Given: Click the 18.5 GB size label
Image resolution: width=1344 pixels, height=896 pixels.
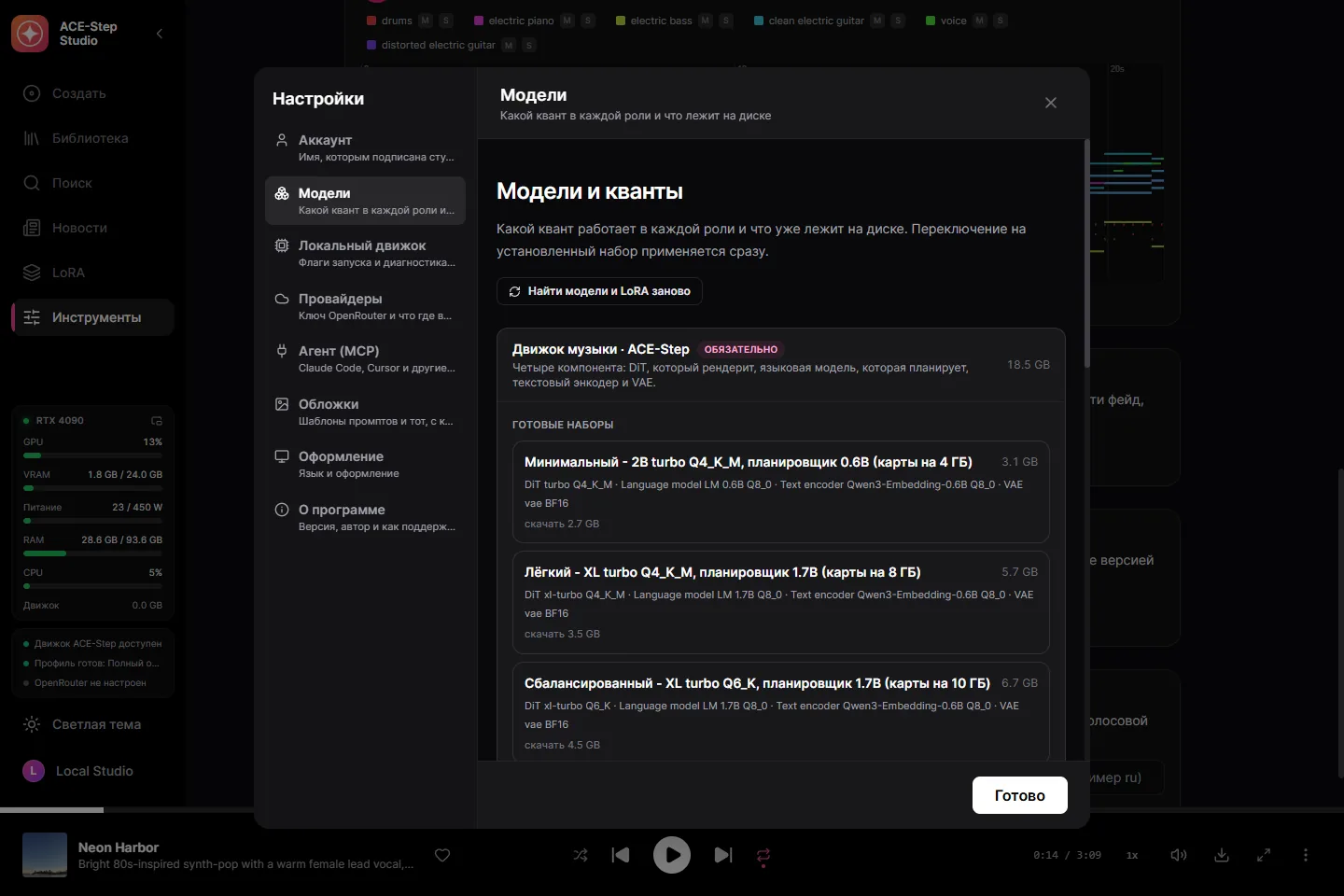Looking at the screenshot, I should 1029,365.
